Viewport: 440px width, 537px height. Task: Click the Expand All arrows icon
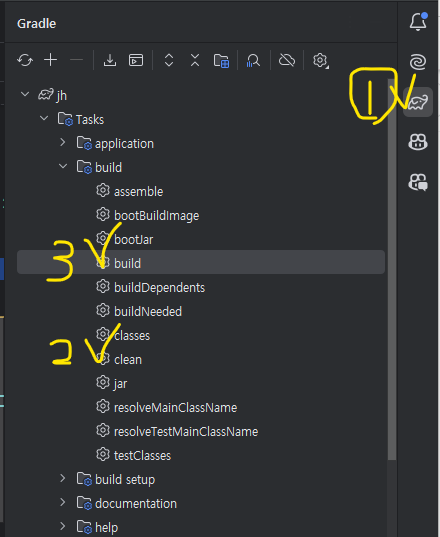coord(169,60)
